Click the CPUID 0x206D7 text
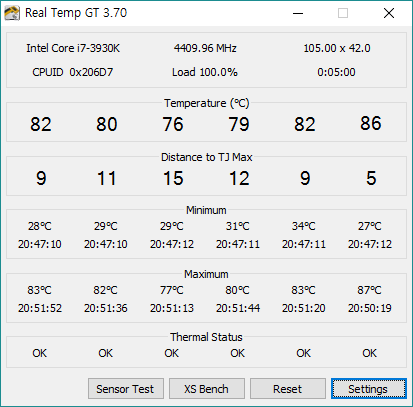Screen dimensions: 413x407 (x=73, y=72)
